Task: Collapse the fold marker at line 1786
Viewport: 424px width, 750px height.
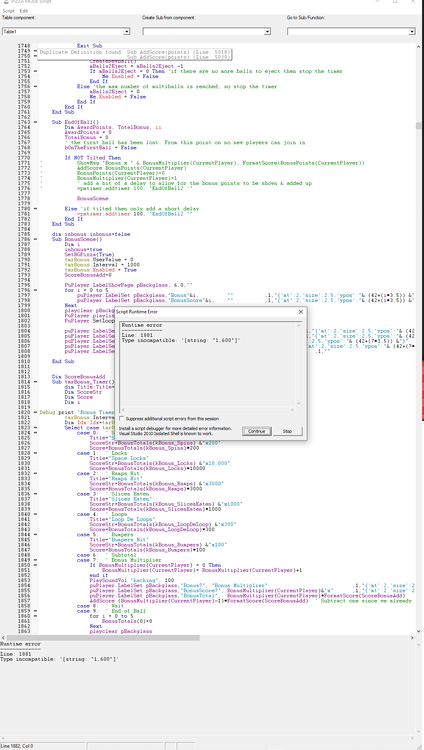Action: pos(35,239)
